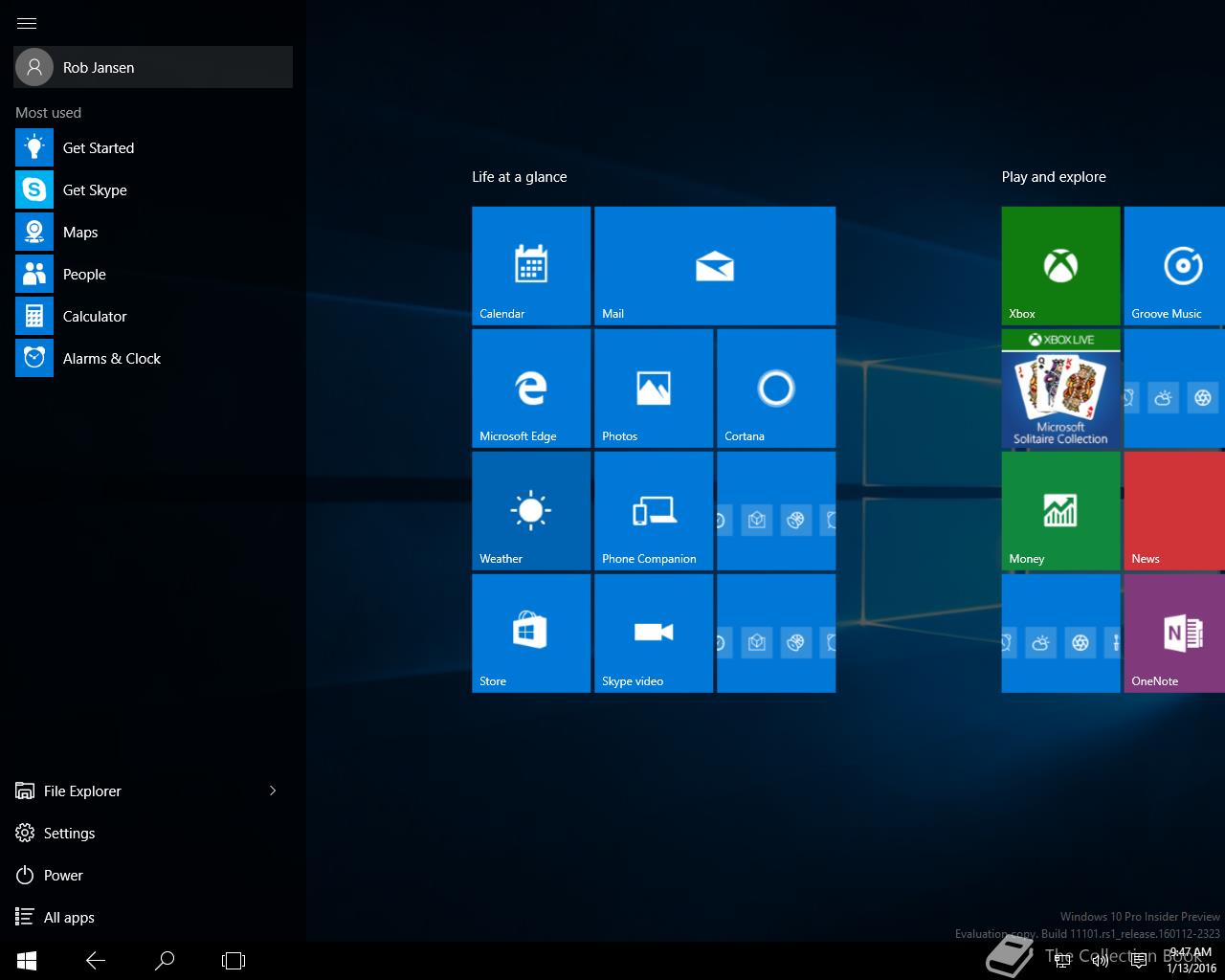Open volume control in system tray
1225x980 pixels.
(1101, 961)
